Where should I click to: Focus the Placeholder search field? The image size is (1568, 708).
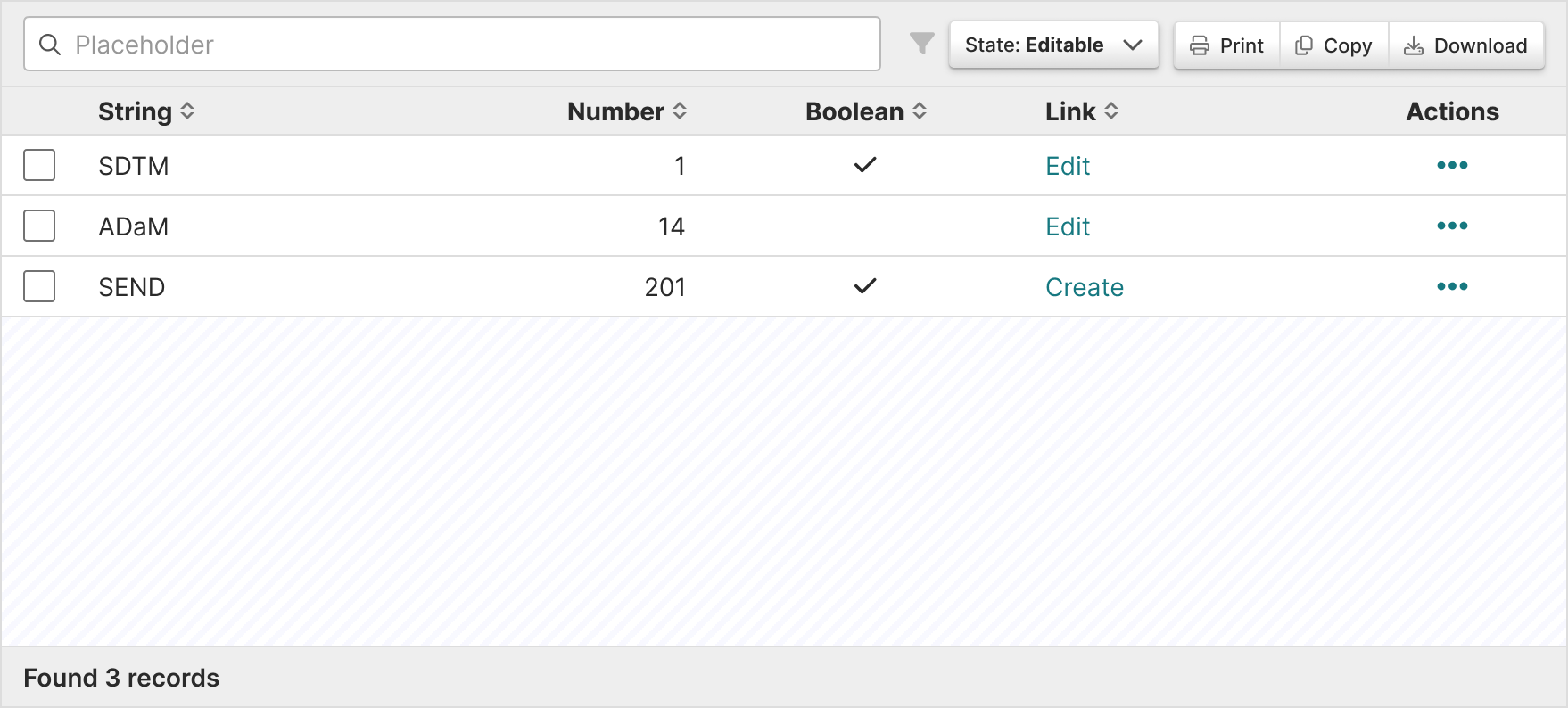(452, 44)
